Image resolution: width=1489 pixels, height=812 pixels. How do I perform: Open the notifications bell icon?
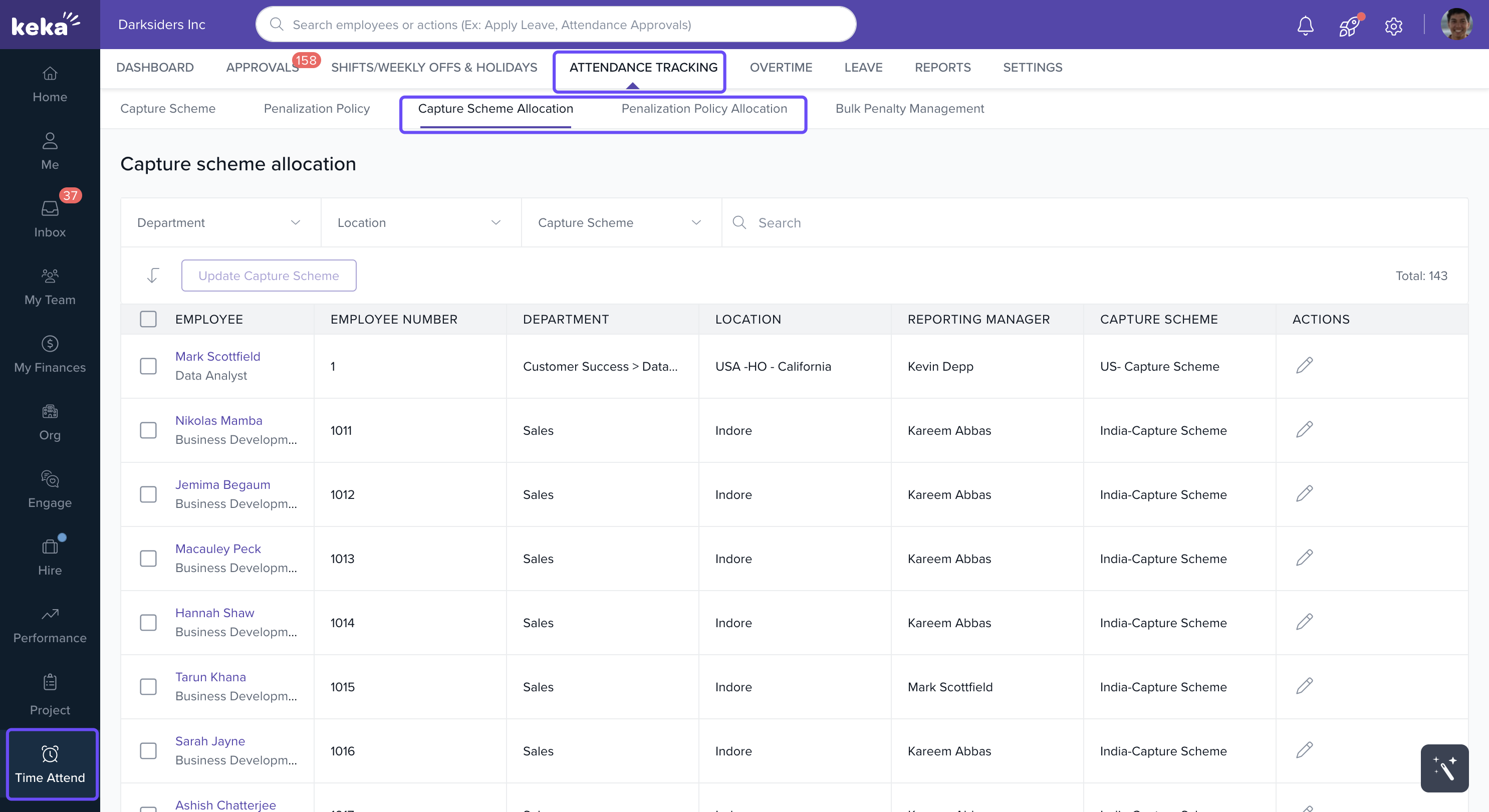click(1305, 26)
